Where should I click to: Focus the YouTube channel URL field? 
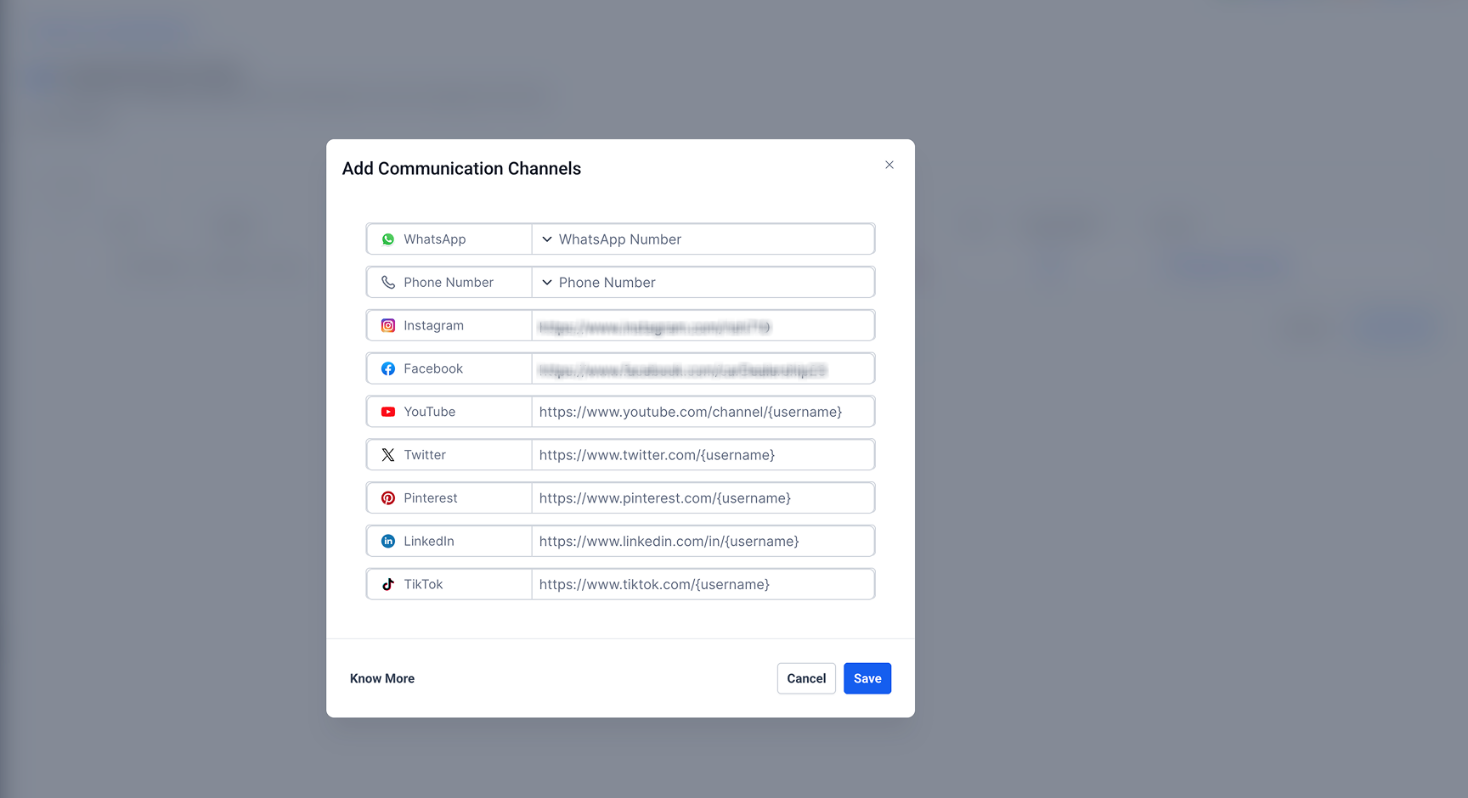[x=703, y=411]
